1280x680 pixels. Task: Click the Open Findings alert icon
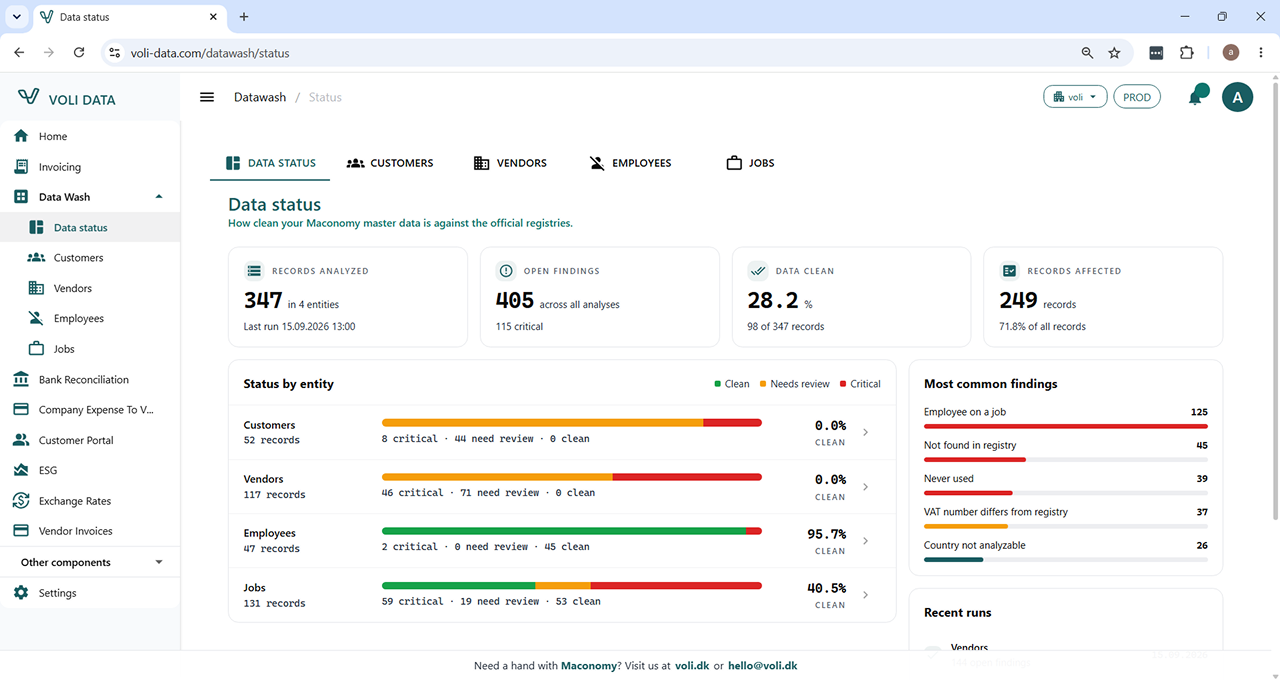coord(506,271)
